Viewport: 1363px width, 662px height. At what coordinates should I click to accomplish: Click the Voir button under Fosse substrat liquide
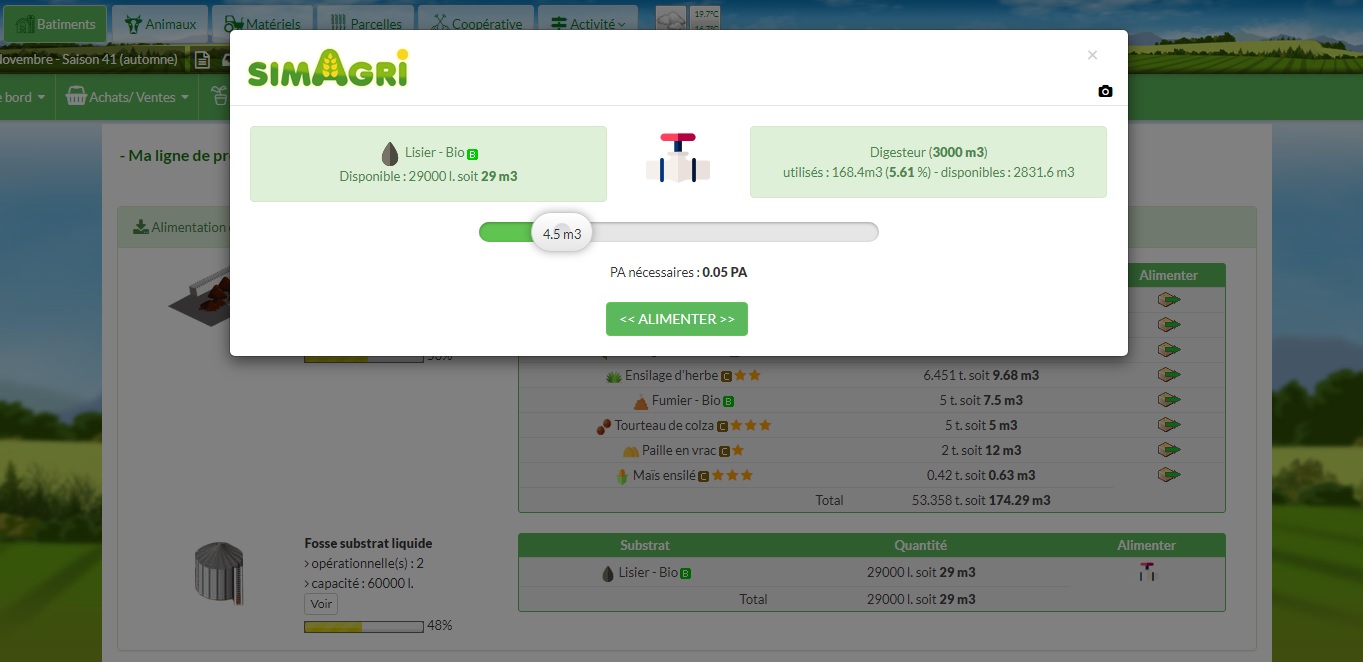321,604
